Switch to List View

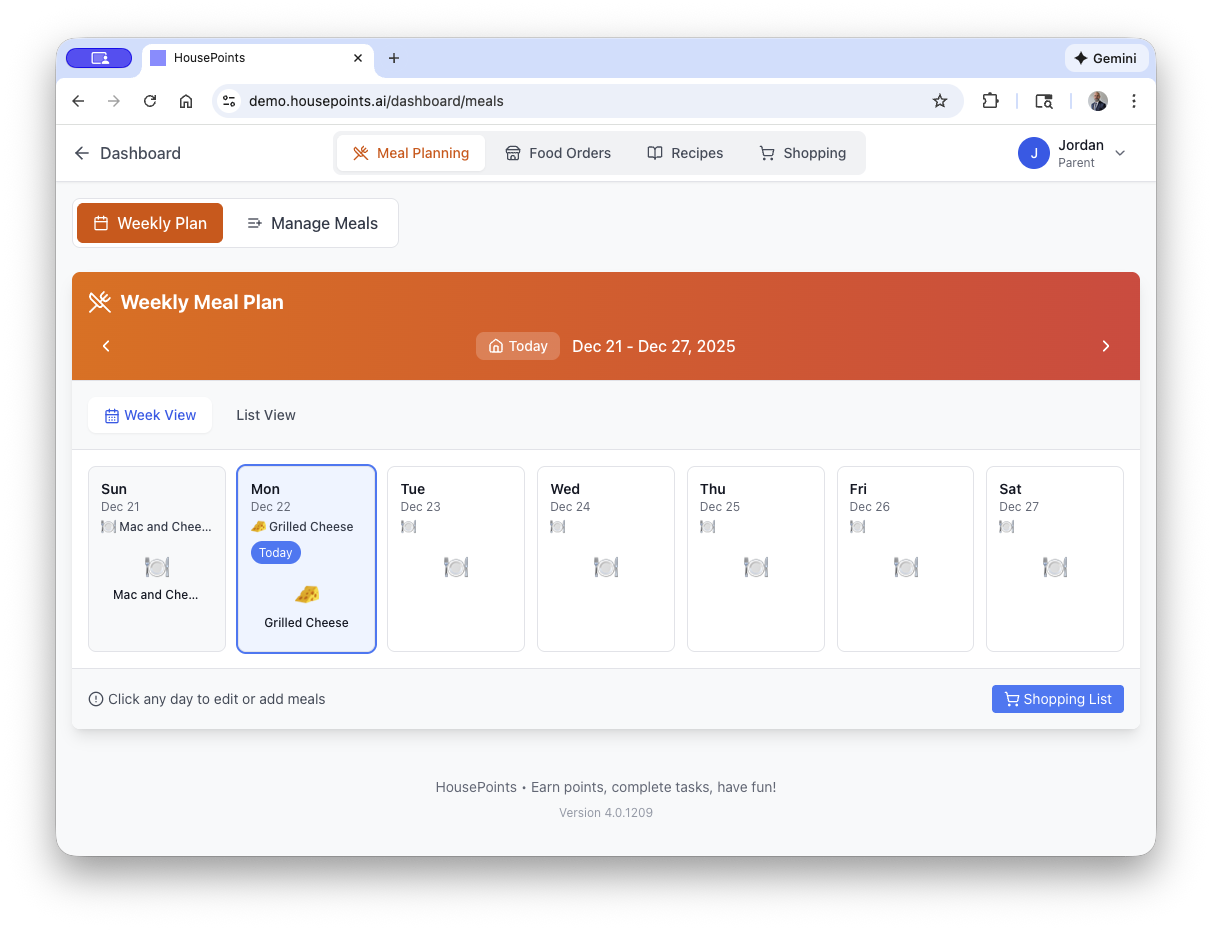point(266,415)
